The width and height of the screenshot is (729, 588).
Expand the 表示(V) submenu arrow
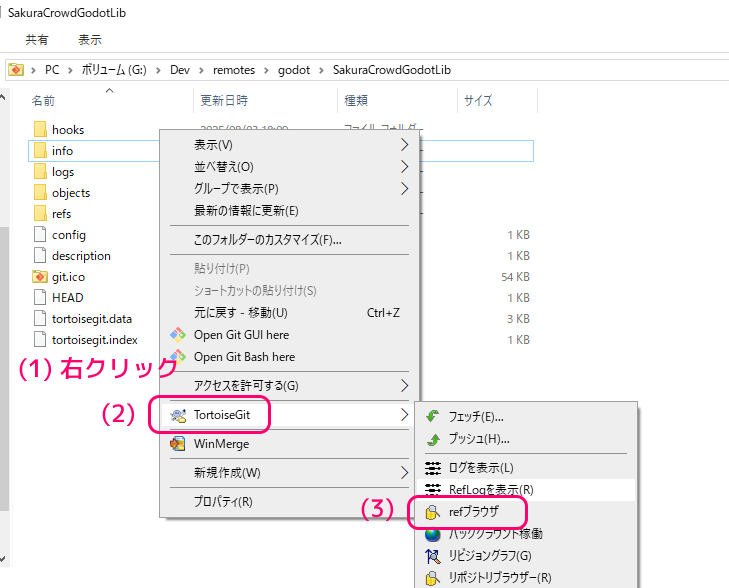click(x=404, y=145)
